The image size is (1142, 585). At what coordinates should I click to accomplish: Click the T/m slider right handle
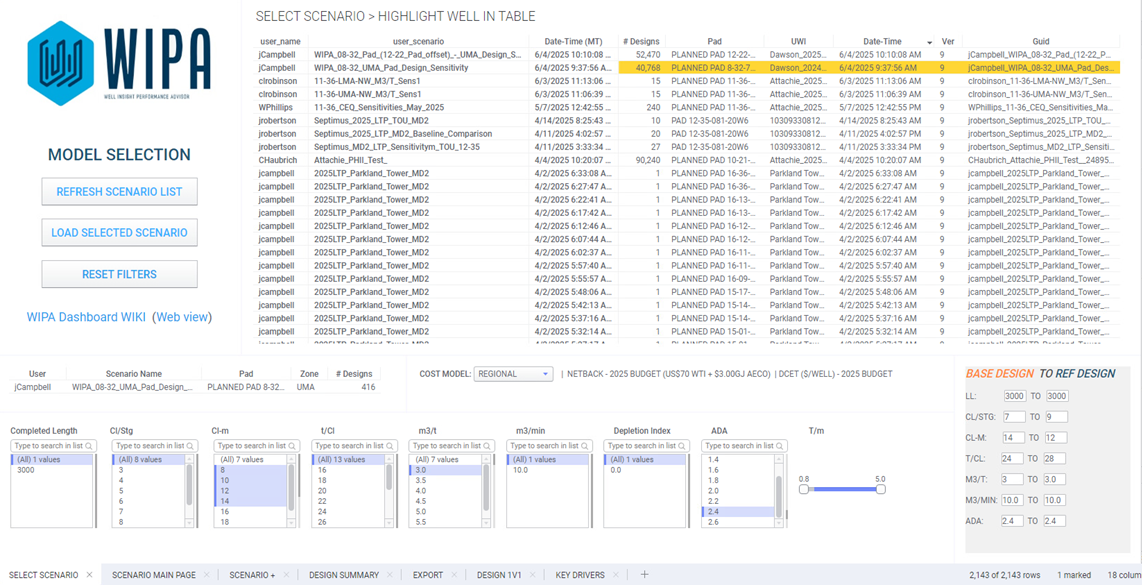tap(880, 489)
